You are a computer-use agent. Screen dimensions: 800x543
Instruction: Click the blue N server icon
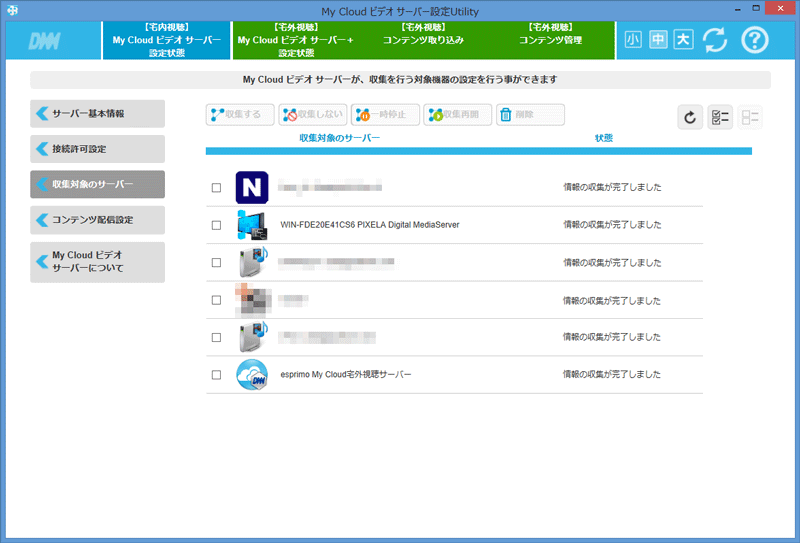[x=252, y=187]
